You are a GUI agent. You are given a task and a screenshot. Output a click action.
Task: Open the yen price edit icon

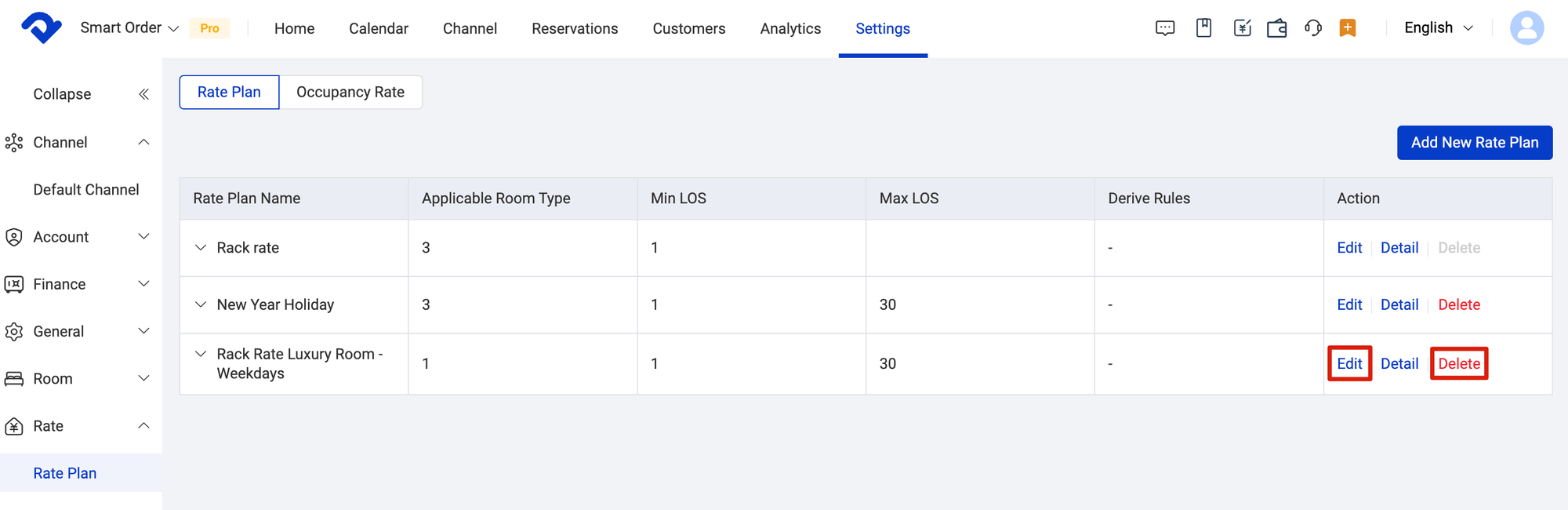[1242, 29]
